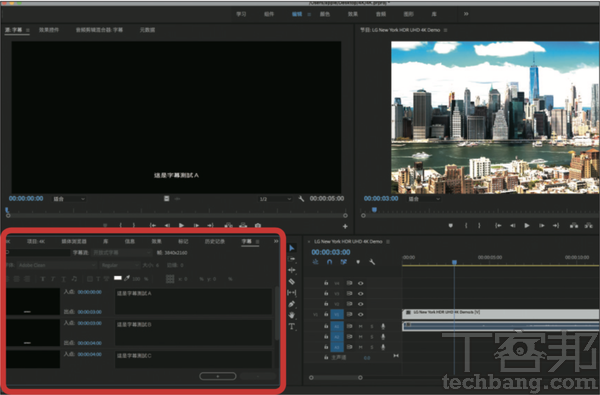Screen dimensions: 600x395
Task: Click source monitor timecode 00:00:00:00
Action: click(26, 199)
